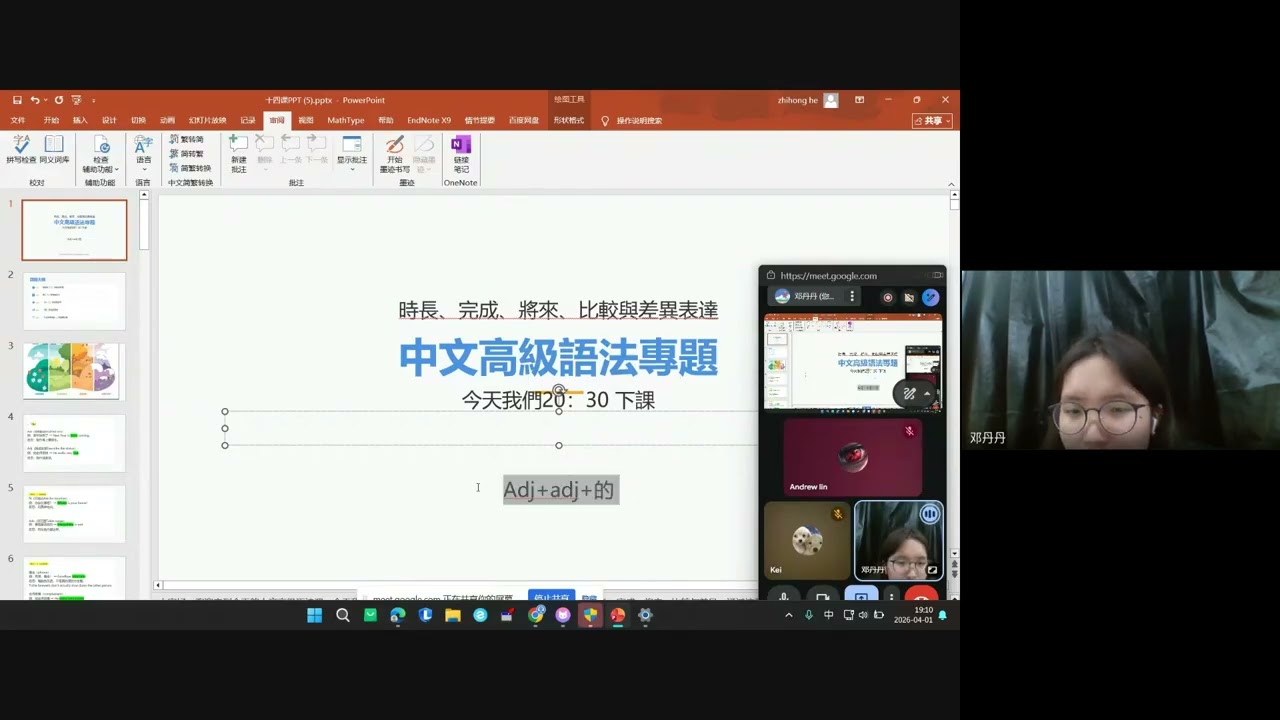Open Linked Notes OneNote (链接笔记)
The image size is (1280, 720).
(x=461, y=155)
